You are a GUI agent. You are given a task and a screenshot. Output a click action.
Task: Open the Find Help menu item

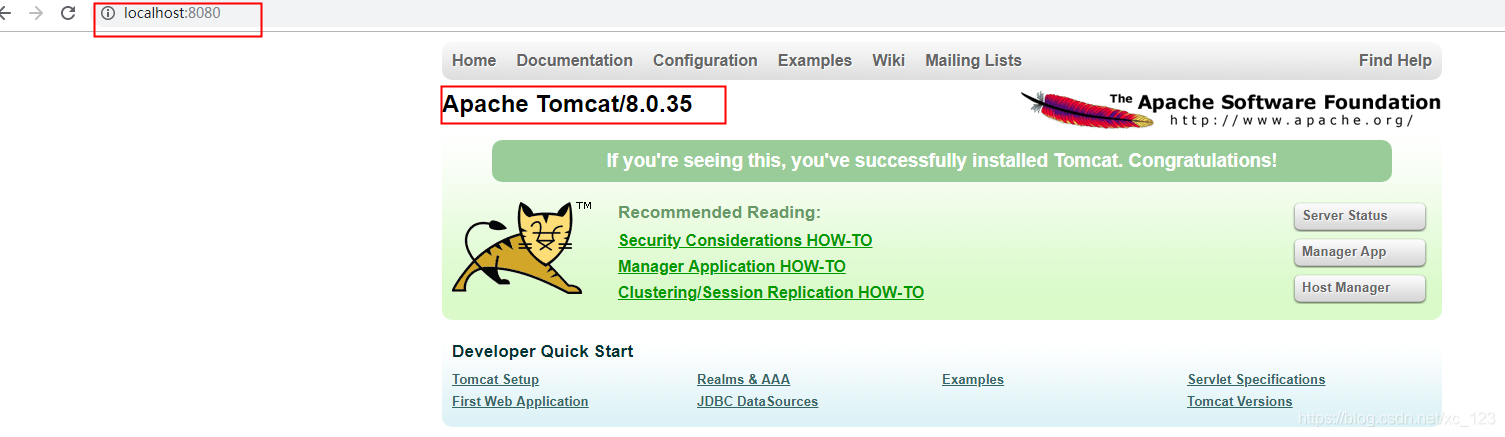coord(1395,60)
